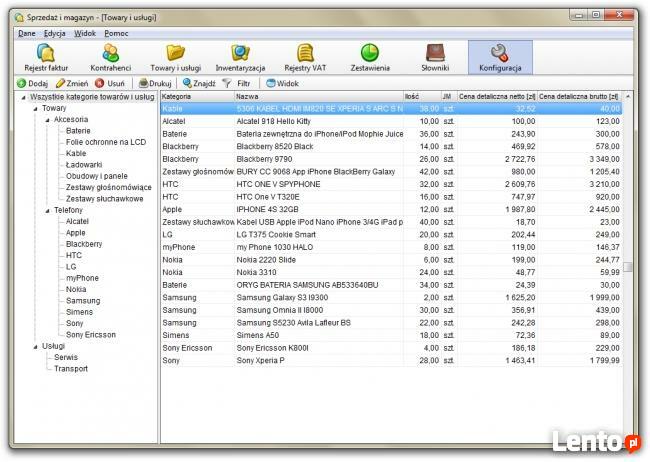Open the Rejestr faktur module icon
The width and height of the screenshot is (650, 462).
tap(45, 57)
